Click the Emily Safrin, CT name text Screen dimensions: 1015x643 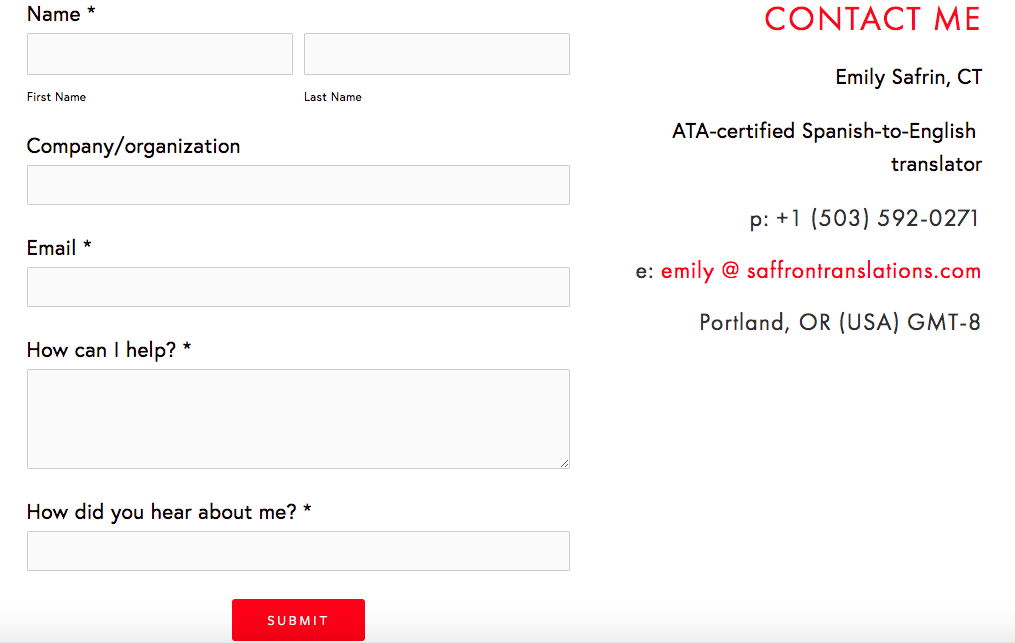(x=909, y=77)
